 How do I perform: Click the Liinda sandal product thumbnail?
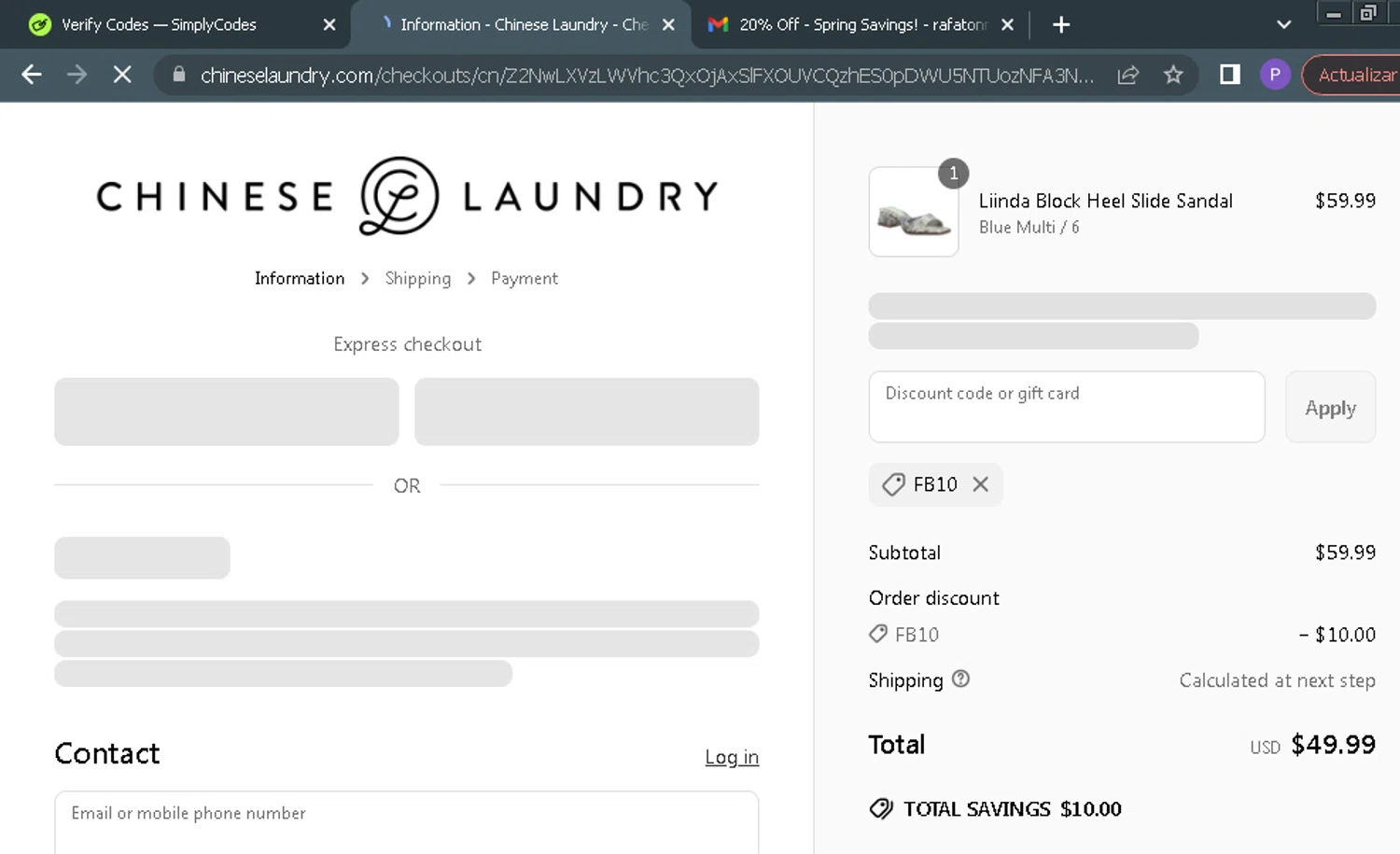[914, 212]
